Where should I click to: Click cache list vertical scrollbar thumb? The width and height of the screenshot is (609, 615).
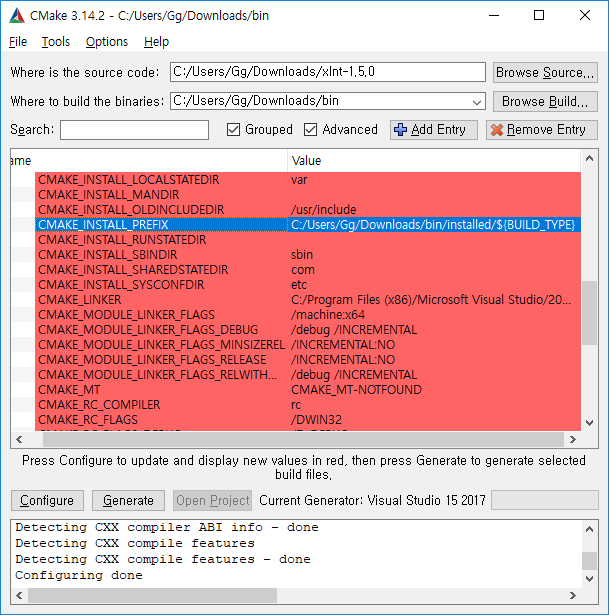tap(589, 313)
